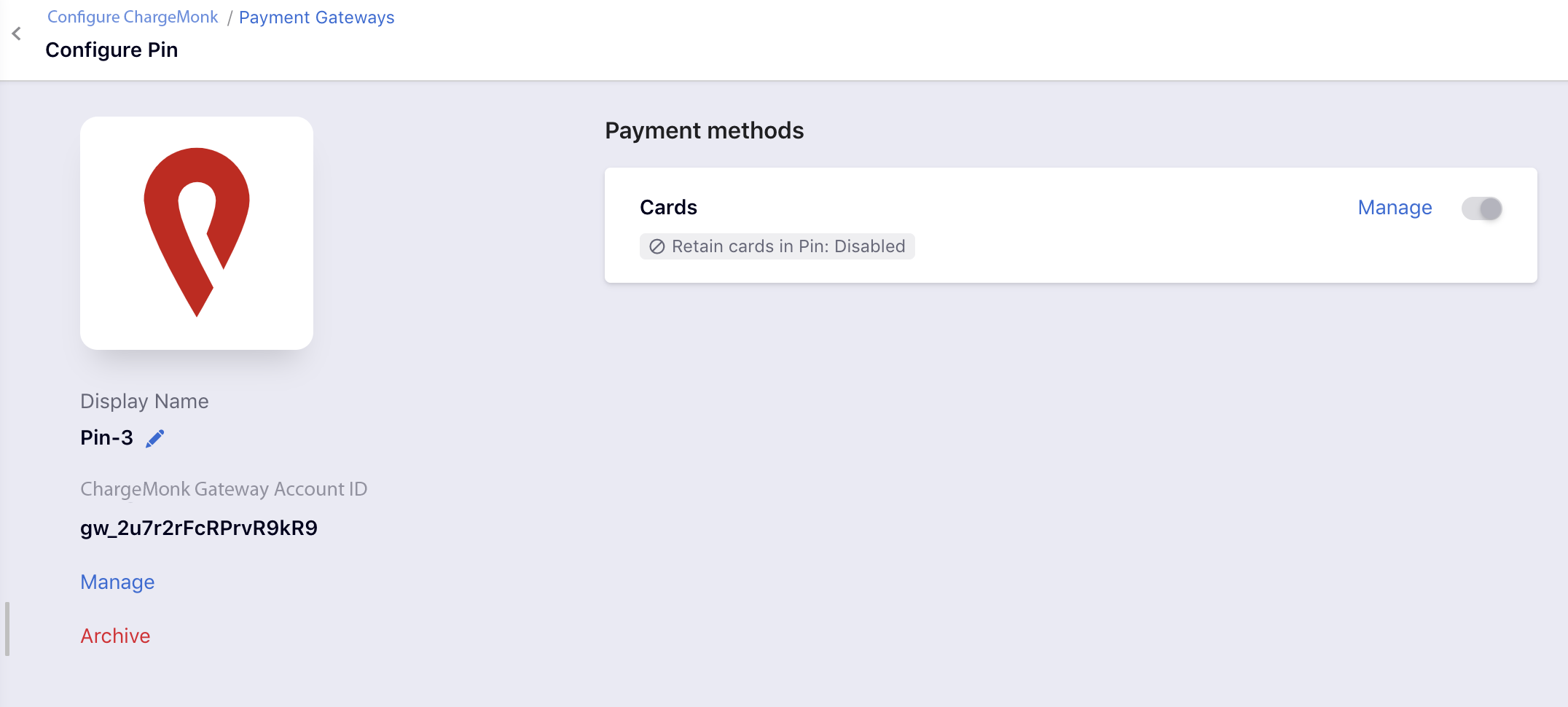Click the red Pin gateway logo
The width and height of the screenshot is (1568, 707).
pyautogui.click(x=197, y=232)
